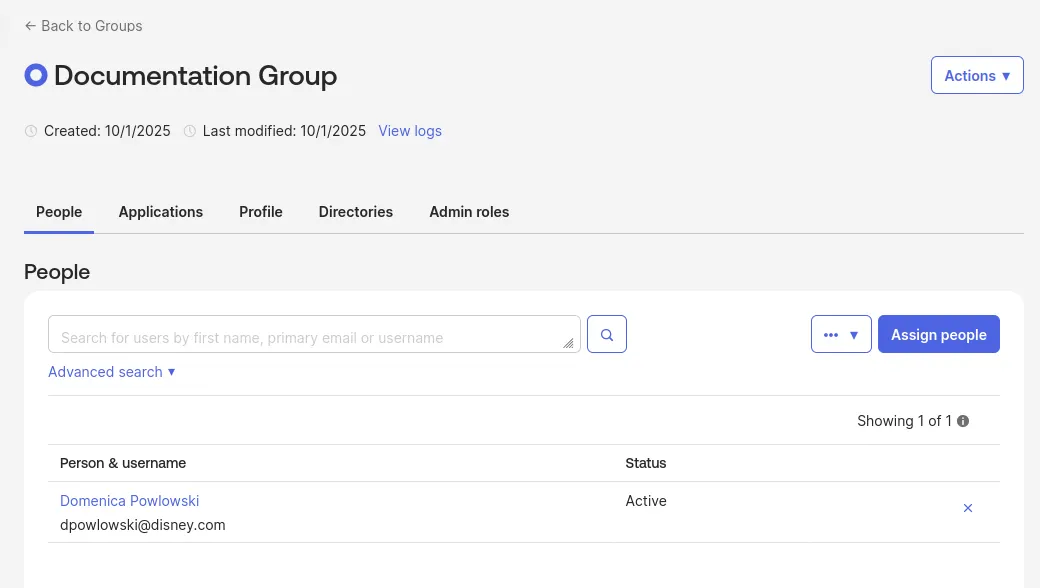The image size is (1040, 588).
Task: Select the People tab
Action: click(59, 212)
